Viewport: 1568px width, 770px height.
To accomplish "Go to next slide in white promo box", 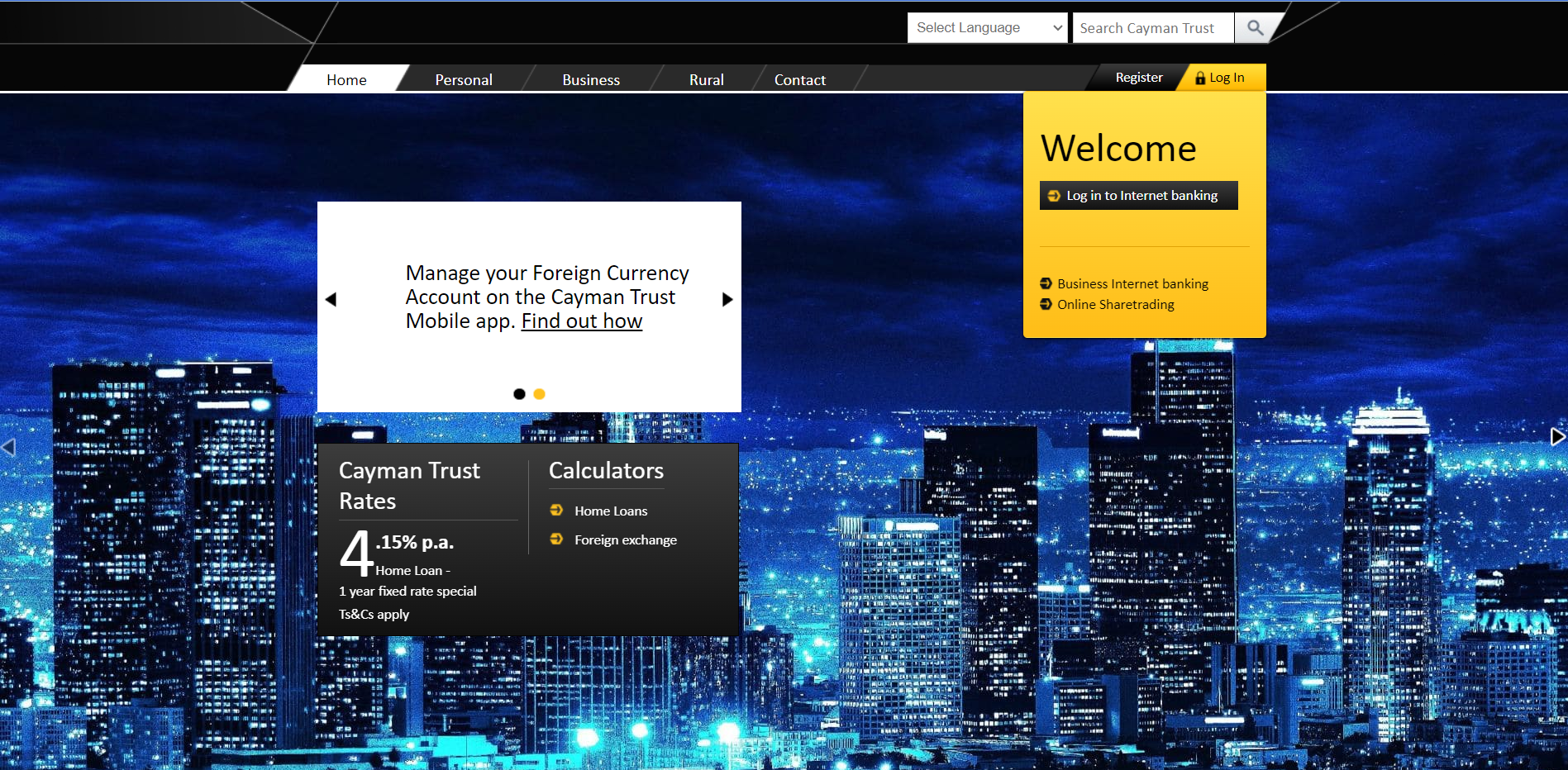I will [727, 299].
